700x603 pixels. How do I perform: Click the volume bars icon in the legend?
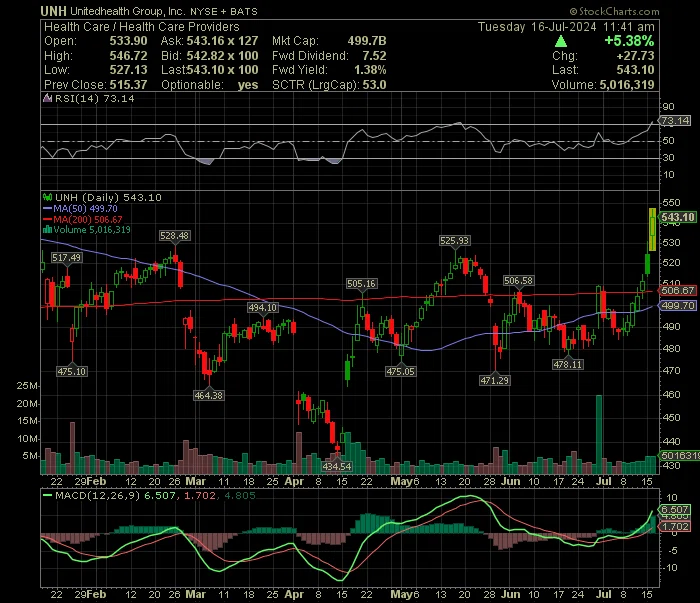click(47, 230)
